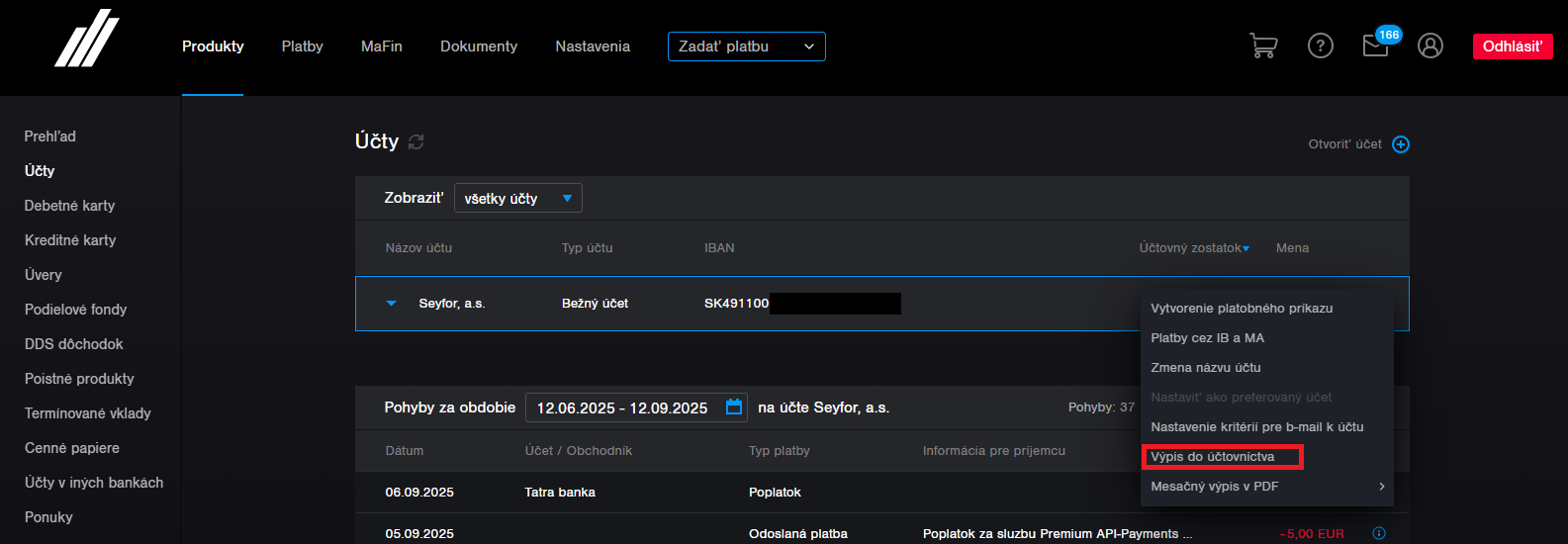Open the Nastavenia tab

[593, 46]
